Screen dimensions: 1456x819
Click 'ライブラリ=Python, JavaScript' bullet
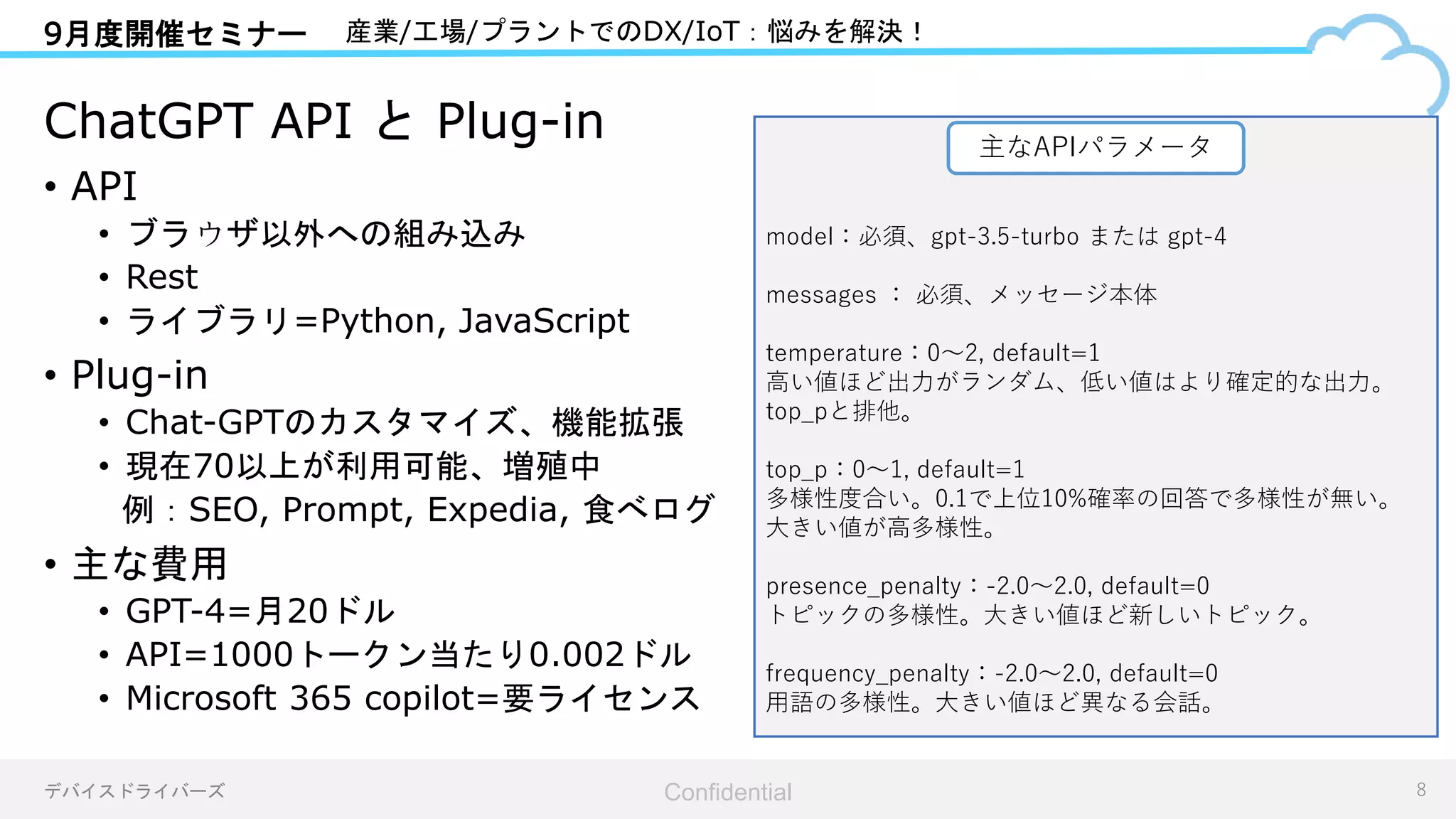(x=378, y=321)
